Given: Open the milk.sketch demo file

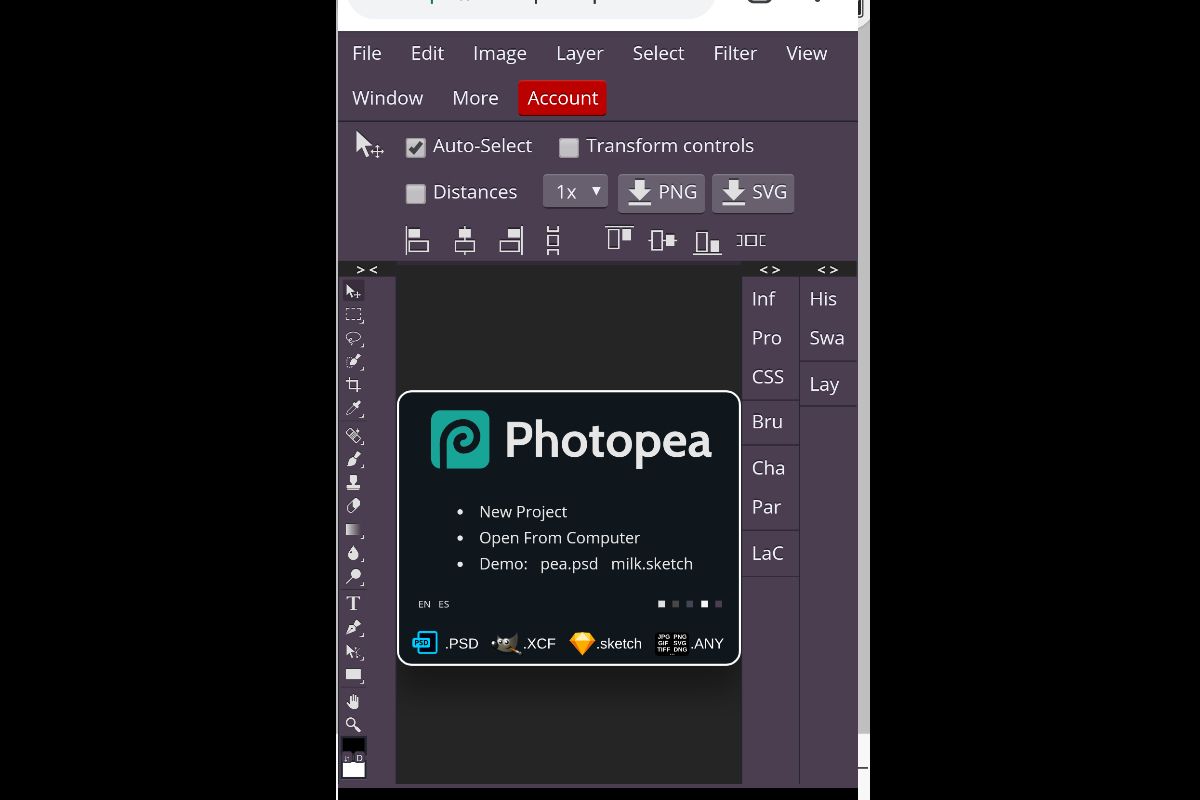Looking at the screenshot, I should coord(652,563).
